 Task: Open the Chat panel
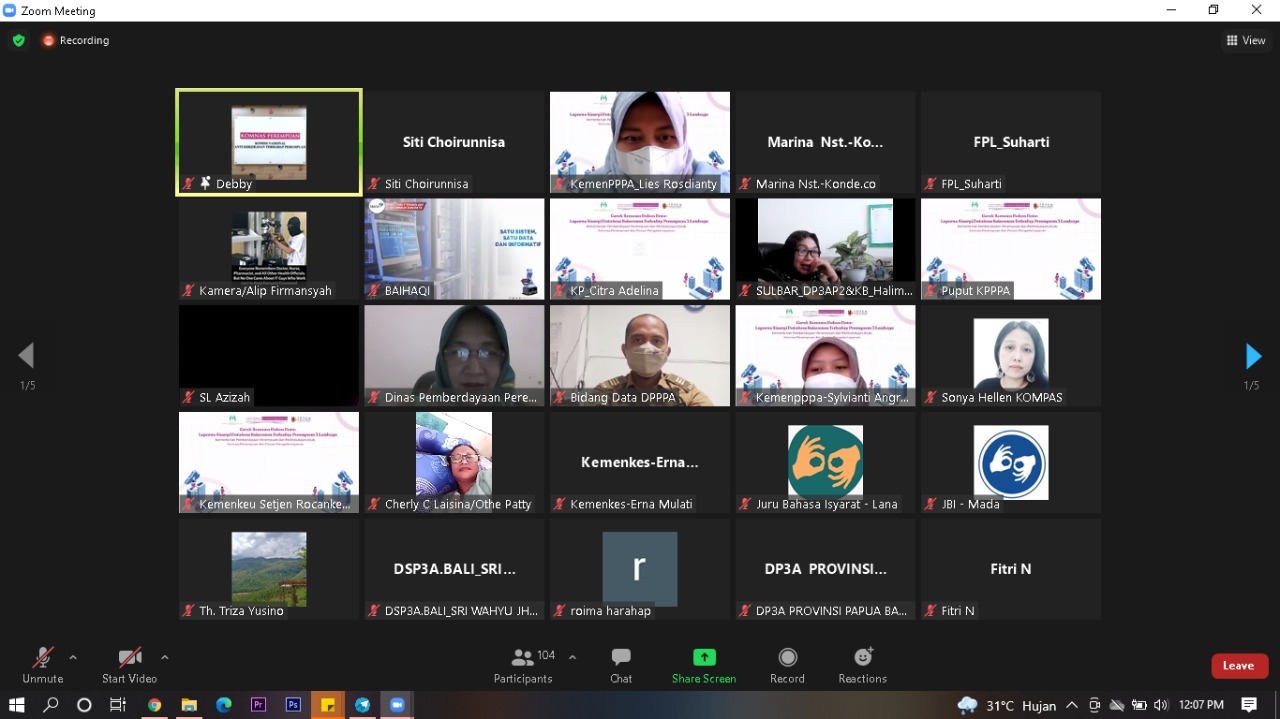pyautogui.click(x=621, y=665)
